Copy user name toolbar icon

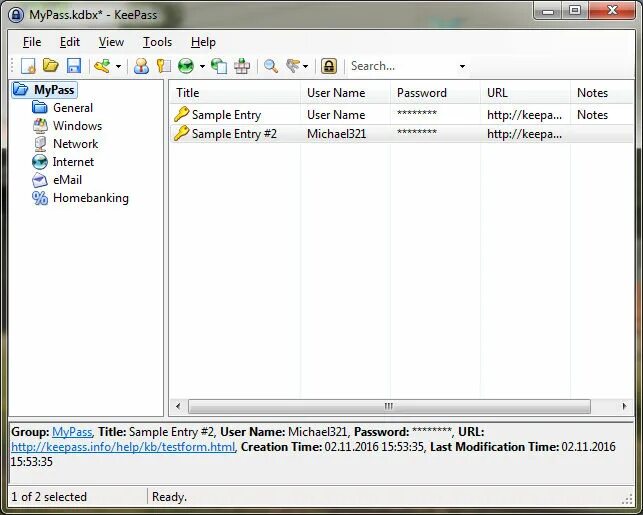(x=141, y=66)
